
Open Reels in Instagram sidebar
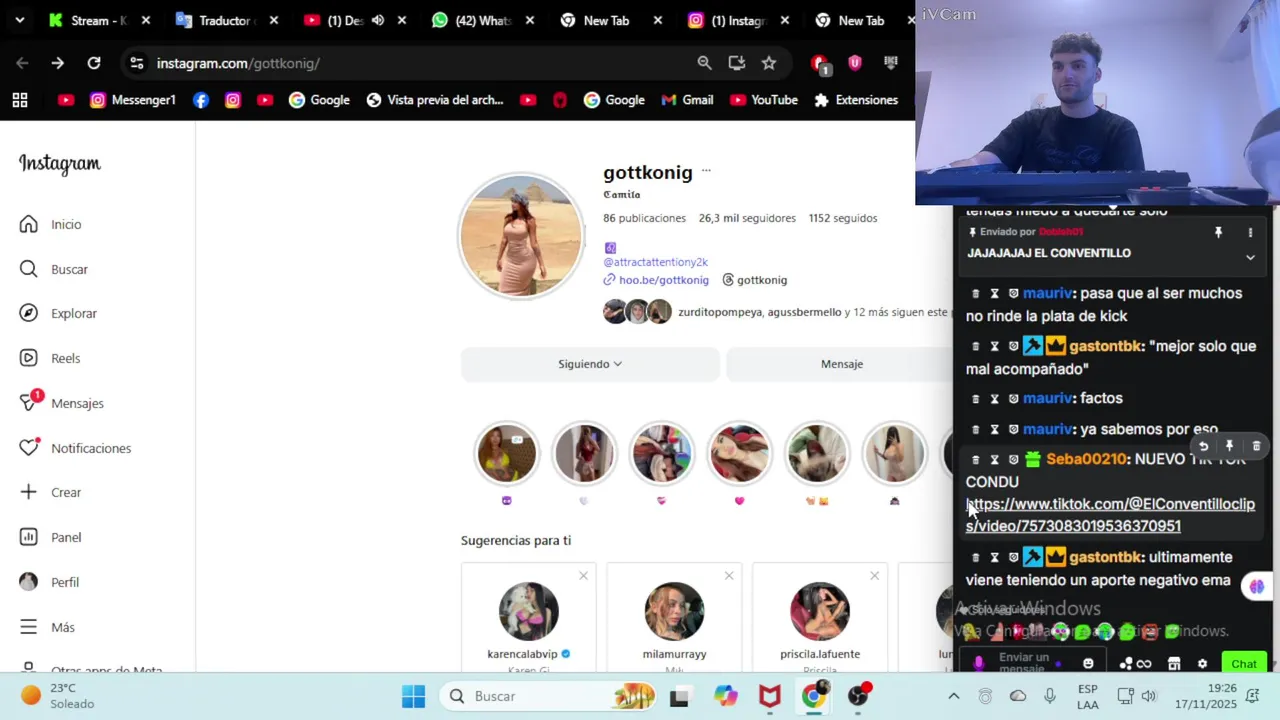click(50, 358)
